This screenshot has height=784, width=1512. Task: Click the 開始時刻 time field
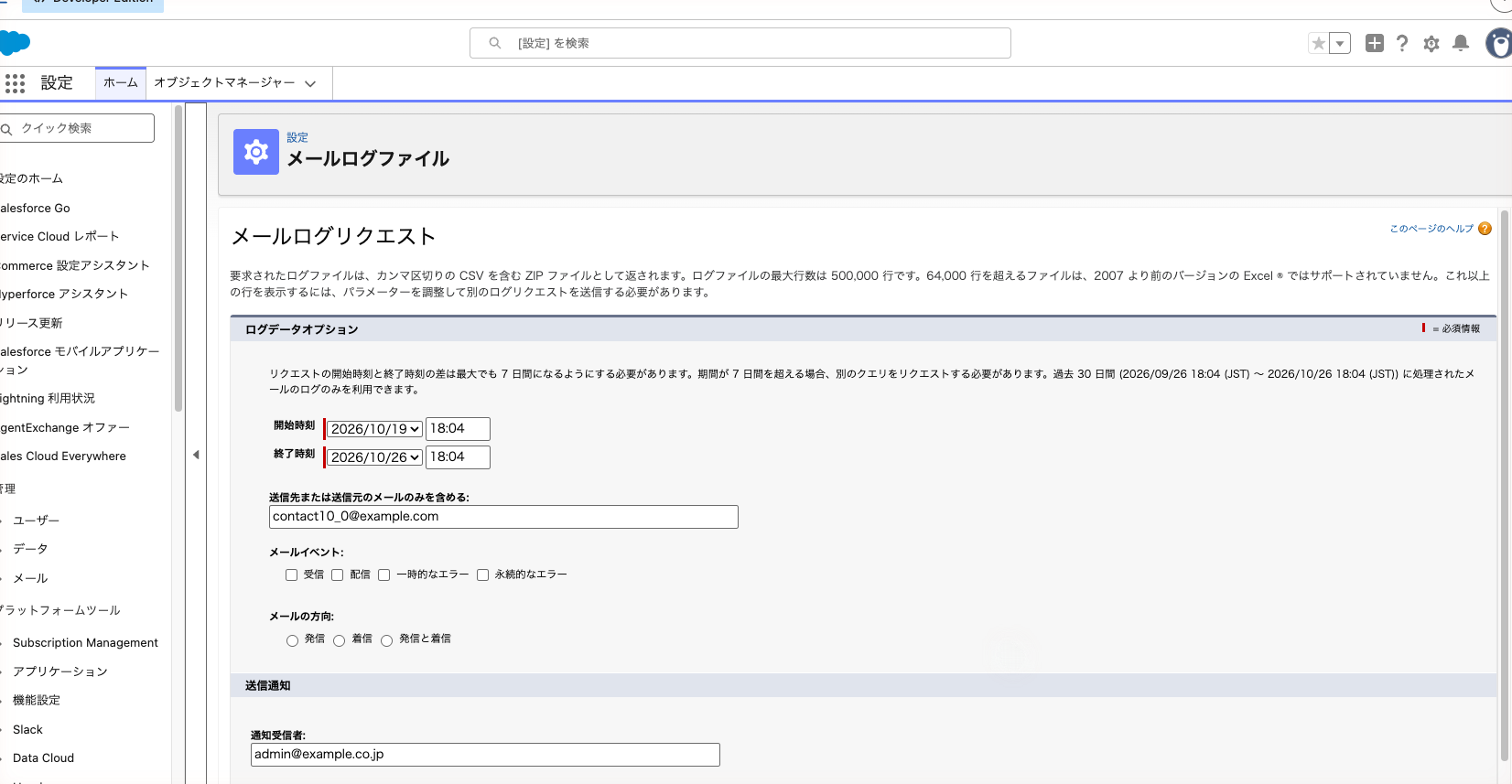tap(459, 429)
